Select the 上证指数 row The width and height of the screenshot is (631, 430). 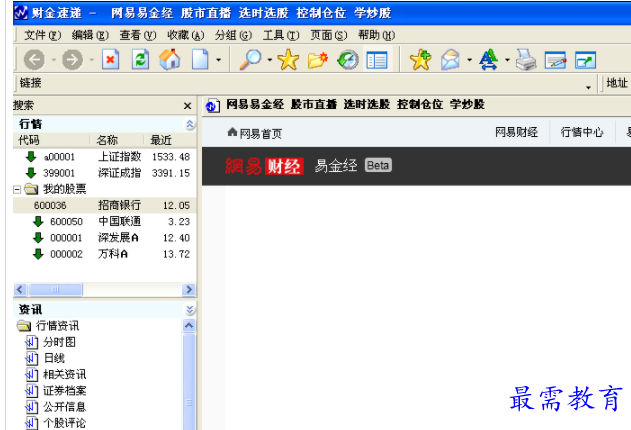[105, 156]
